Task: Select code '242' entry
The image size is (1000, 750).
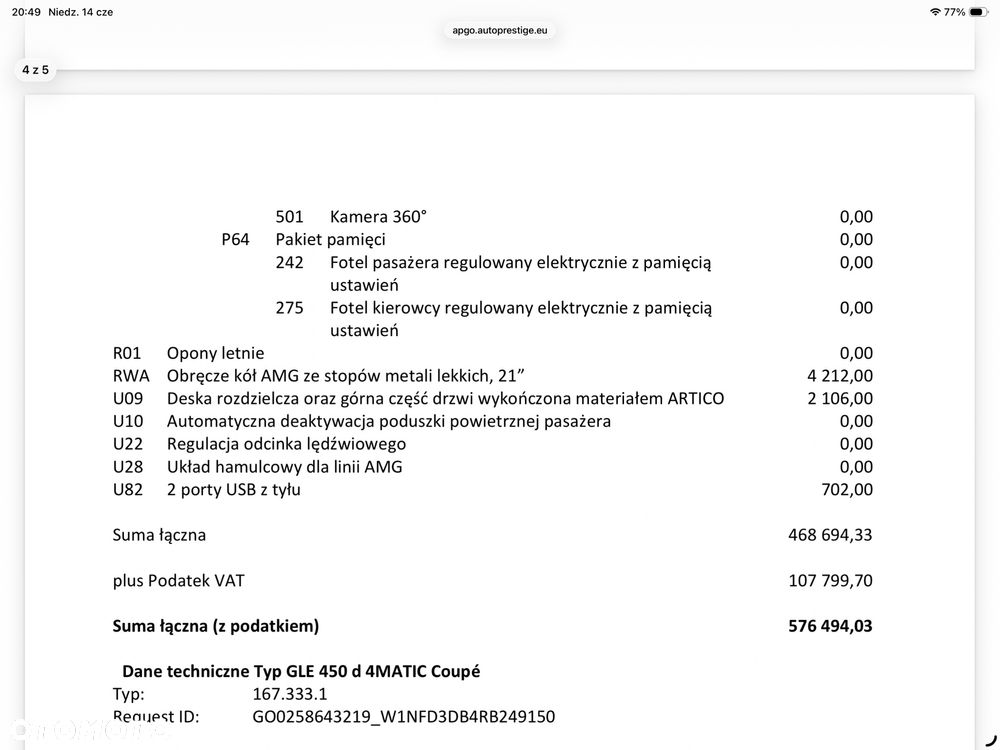Action: pos(289,262)
